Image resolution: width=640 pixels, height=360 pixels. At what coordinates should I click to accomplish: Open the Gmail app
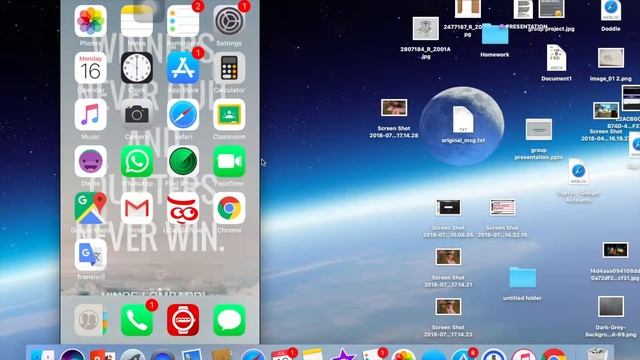137,208
